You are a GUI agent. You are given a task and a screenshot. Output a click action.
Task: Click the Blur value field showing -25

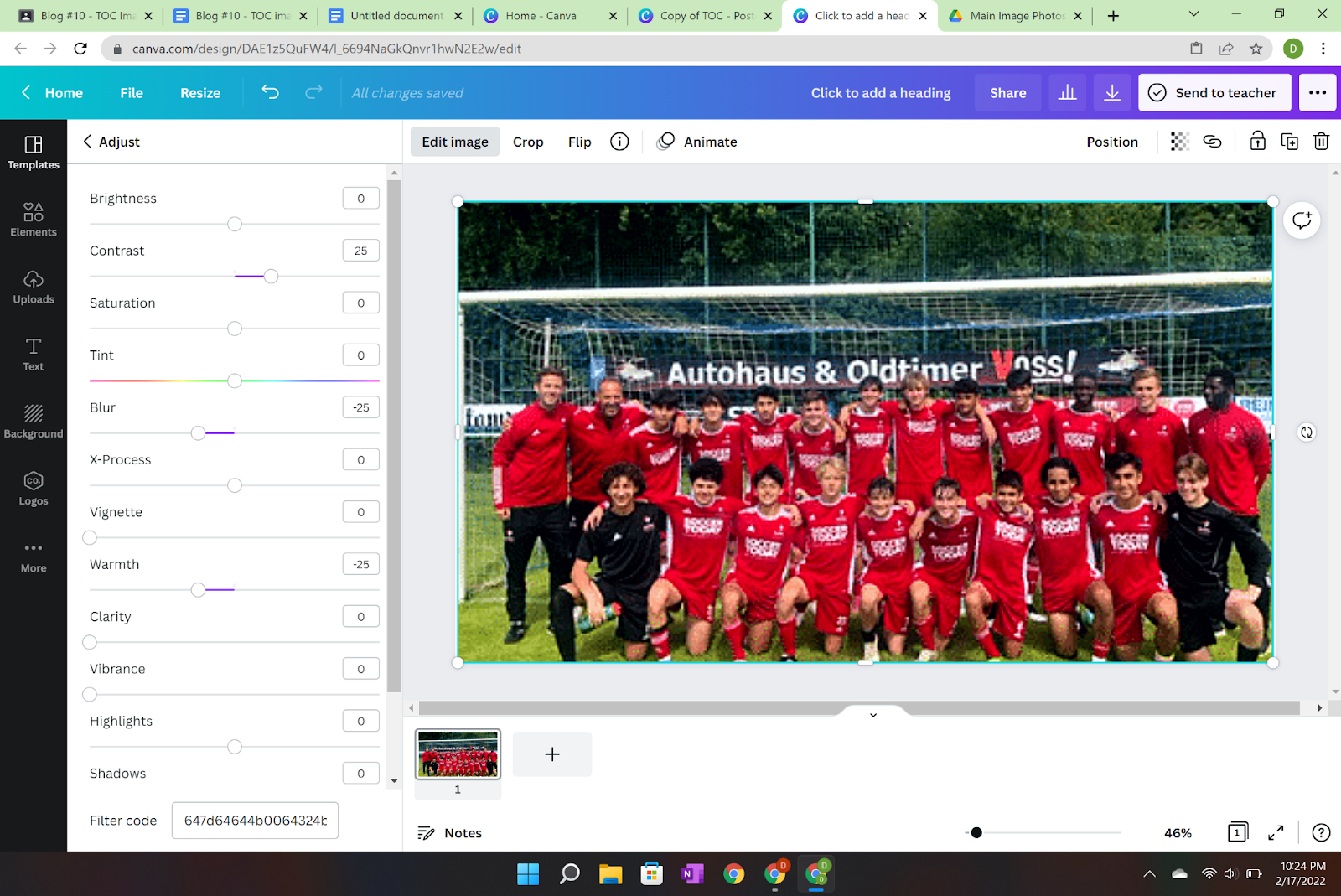(x=360, y=407)
